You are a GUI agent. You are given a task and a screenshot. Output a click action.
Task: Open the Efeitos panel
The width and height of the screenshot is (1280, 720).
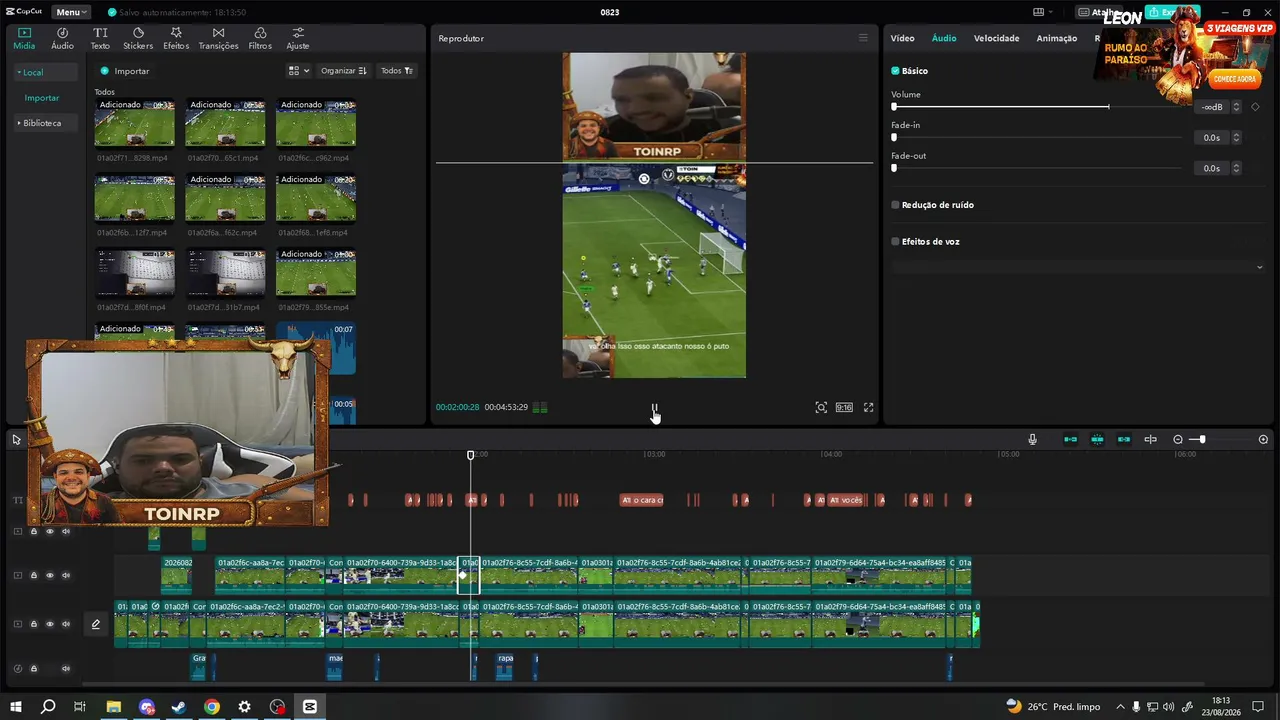(x=176, y=38)
